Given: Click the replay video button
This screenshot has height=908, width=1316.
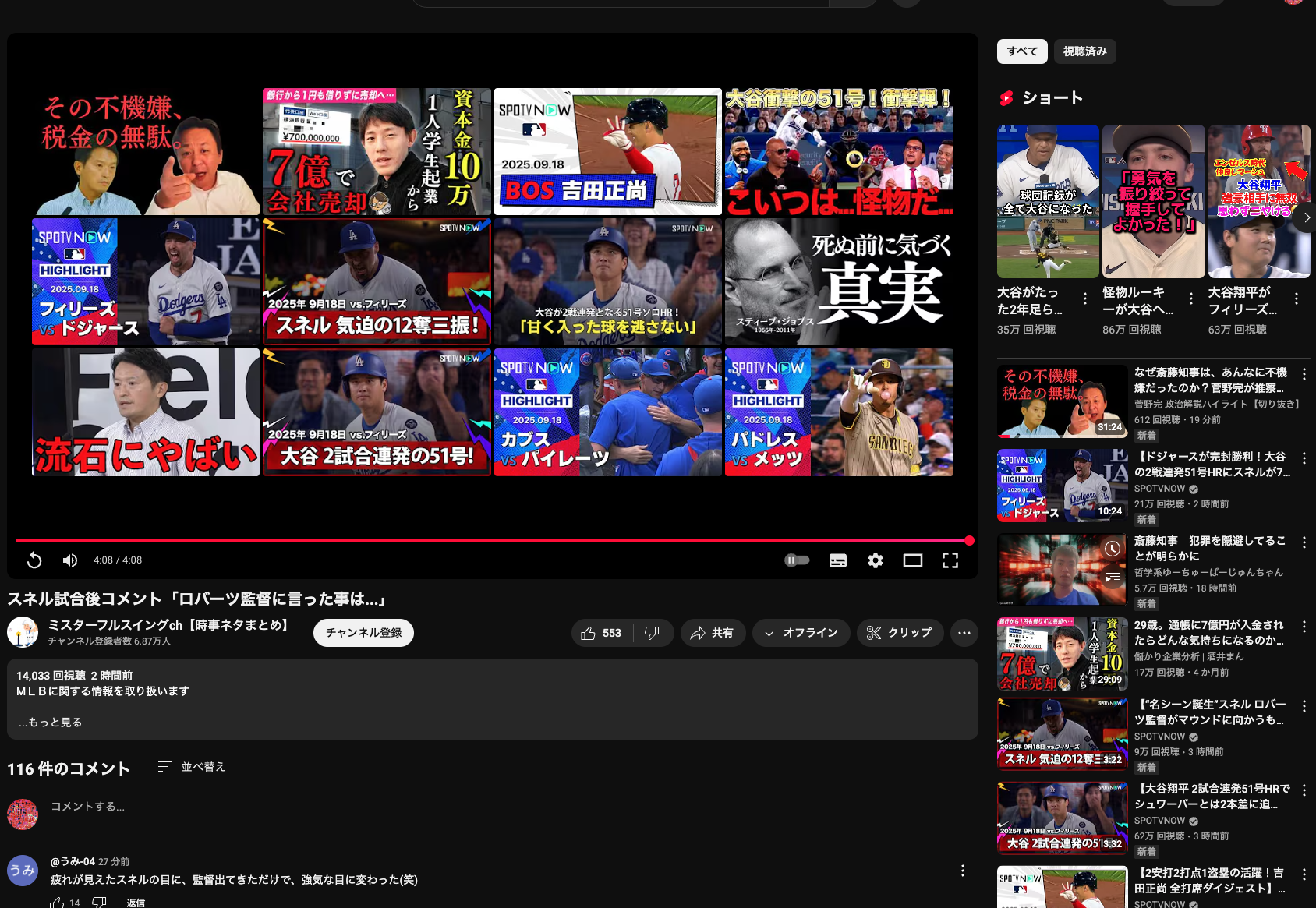Looking at the screenshot, I should (x=34, y=560).
